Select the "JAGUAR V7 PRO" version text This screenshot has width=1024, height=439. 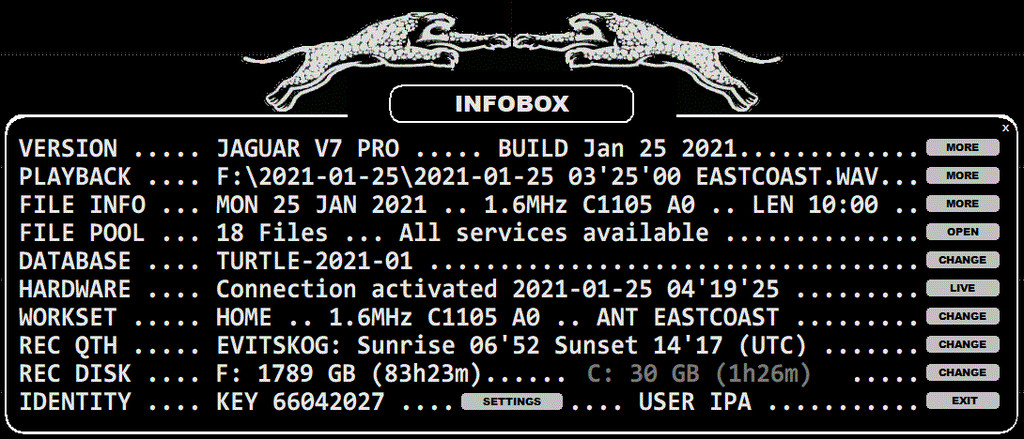[308, 150]
